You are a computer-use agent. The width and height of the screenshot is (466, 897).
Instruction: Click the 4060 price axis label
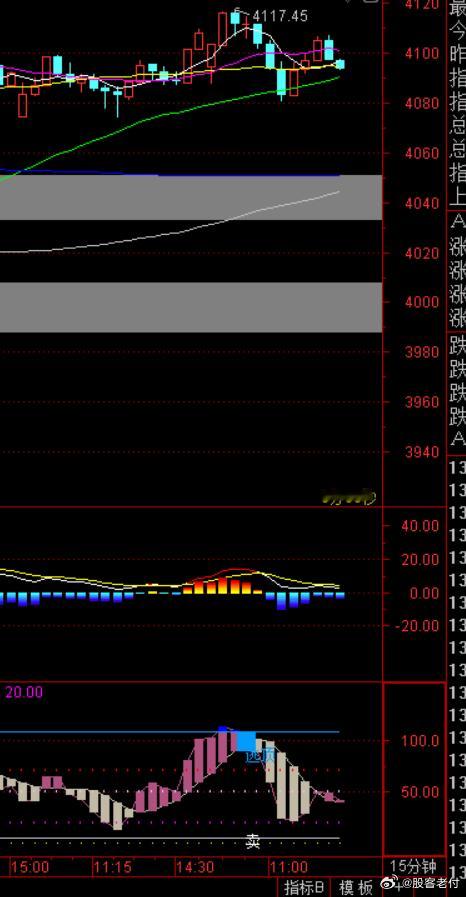point(423,153)
